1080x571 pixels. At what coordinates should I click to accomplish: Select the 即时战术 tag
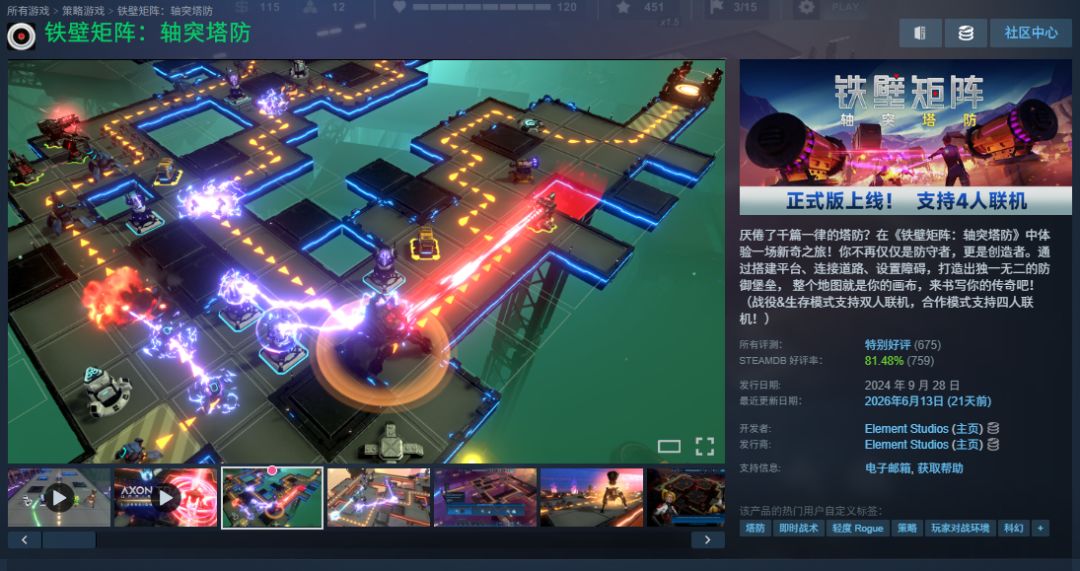pos(798,528)
